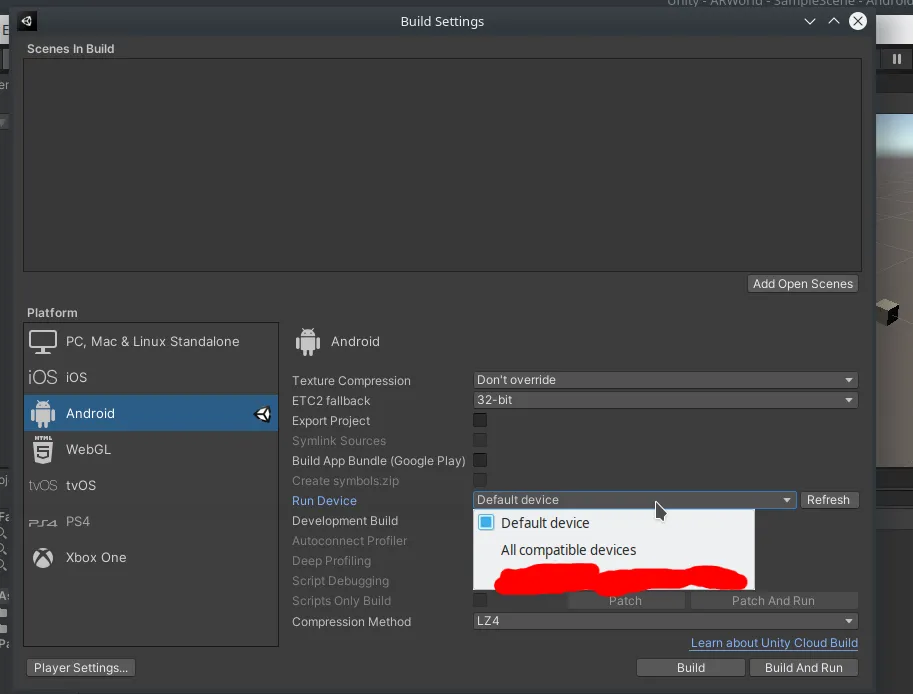Click the Build Settings window title

point(443,22)
